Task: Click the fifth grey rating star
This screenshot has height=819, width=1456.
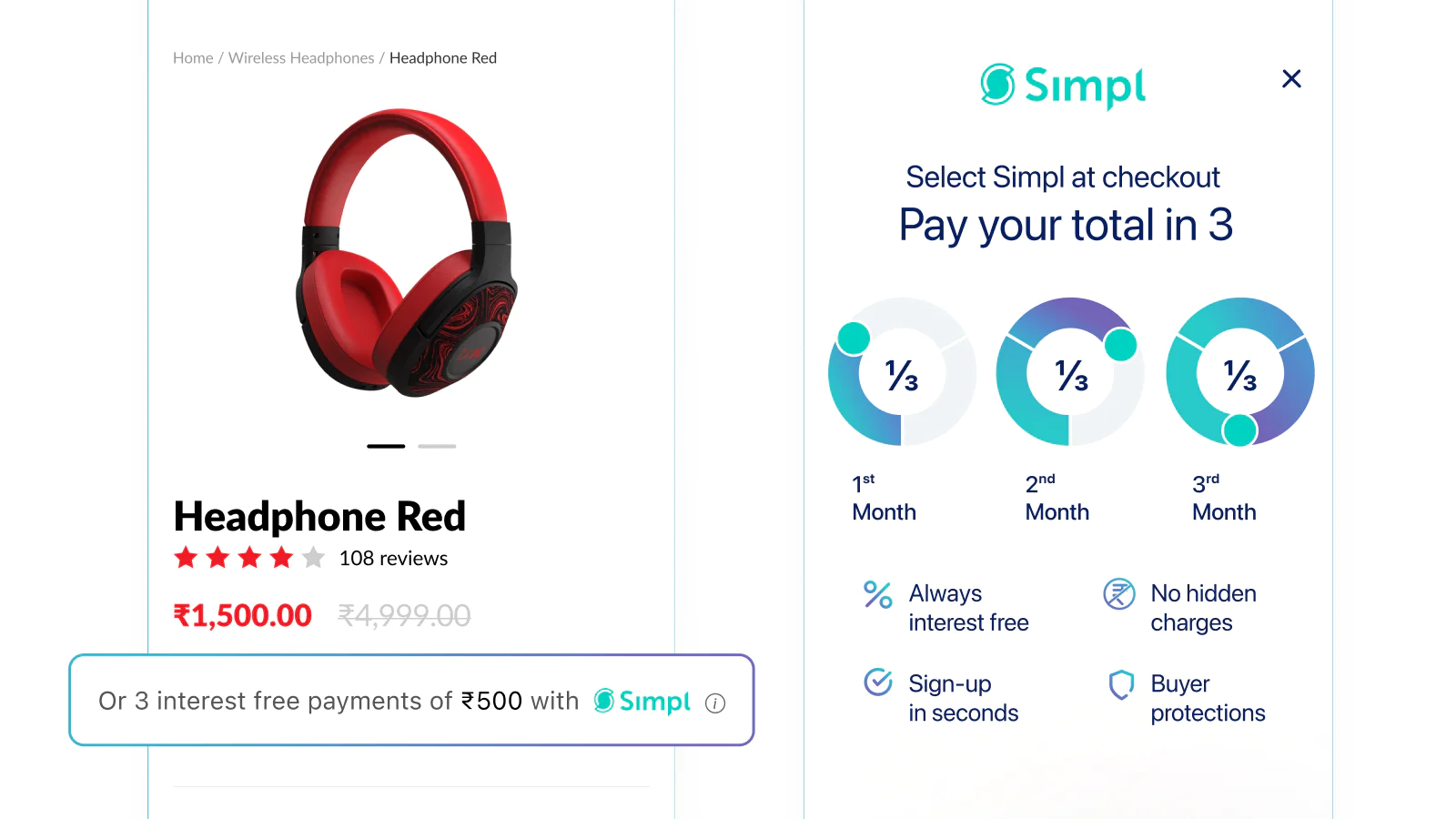Action: [x=313, y=557]
